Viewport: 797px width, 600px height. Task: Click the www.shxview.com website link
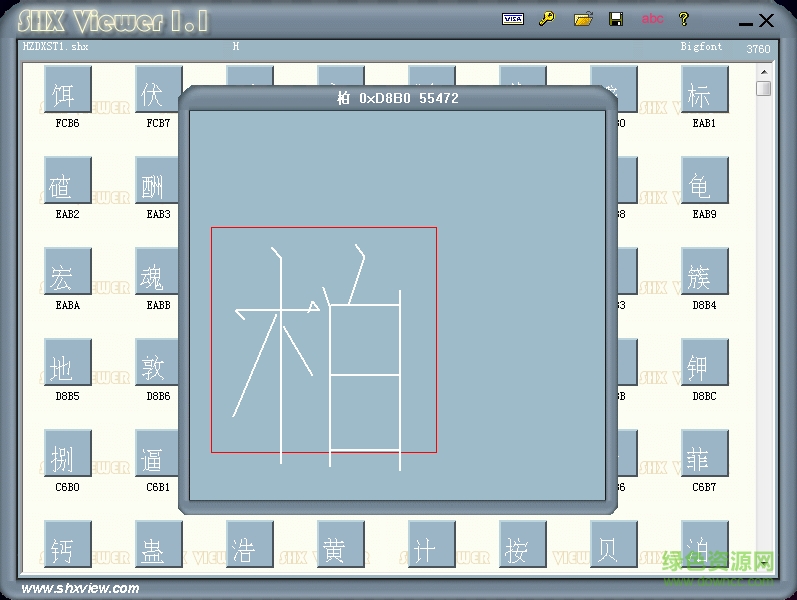click(80, 588)
